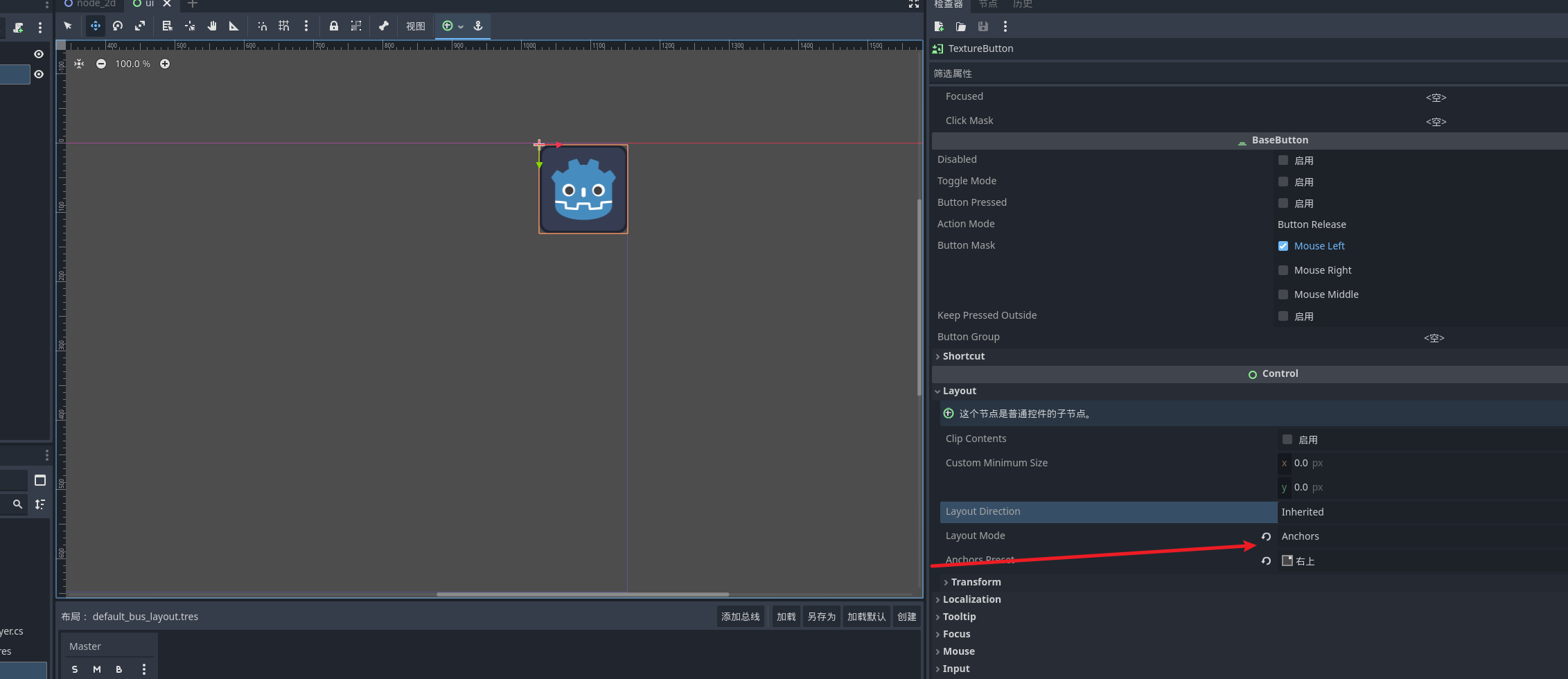
Task: Expand the Focus section
Action: [x=956, y=634]
